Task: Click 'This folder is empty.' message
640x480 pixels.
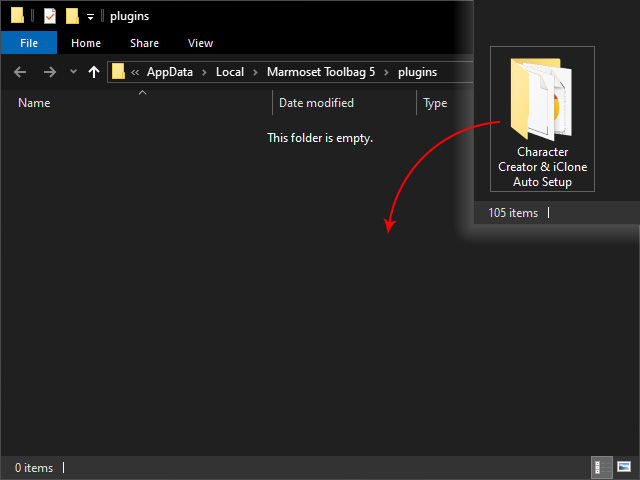Action: pos(320,138)
